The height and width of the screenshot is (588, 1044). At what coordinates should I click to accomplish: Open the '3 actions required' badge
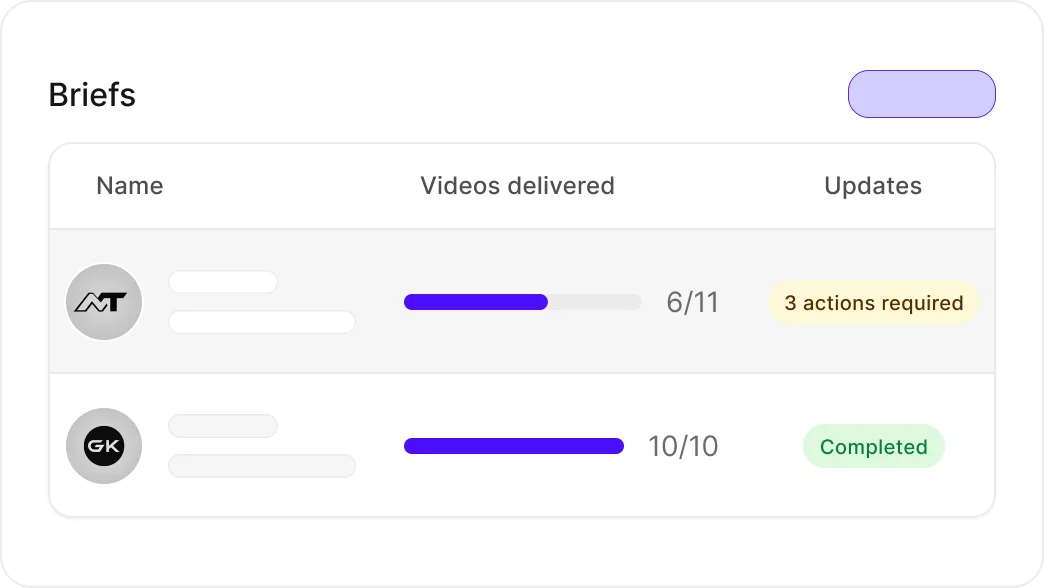874,303
